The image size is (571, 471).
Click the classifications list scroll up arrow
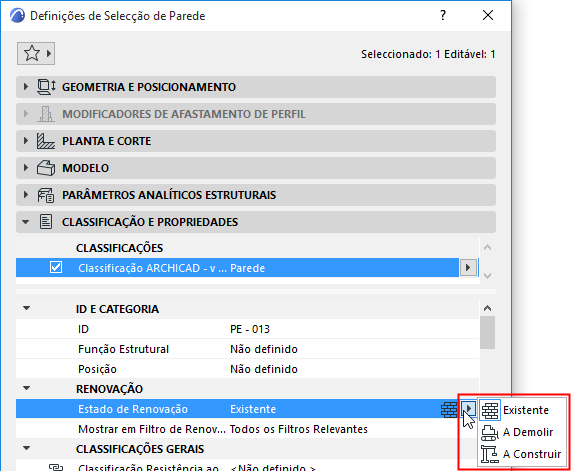487,248
